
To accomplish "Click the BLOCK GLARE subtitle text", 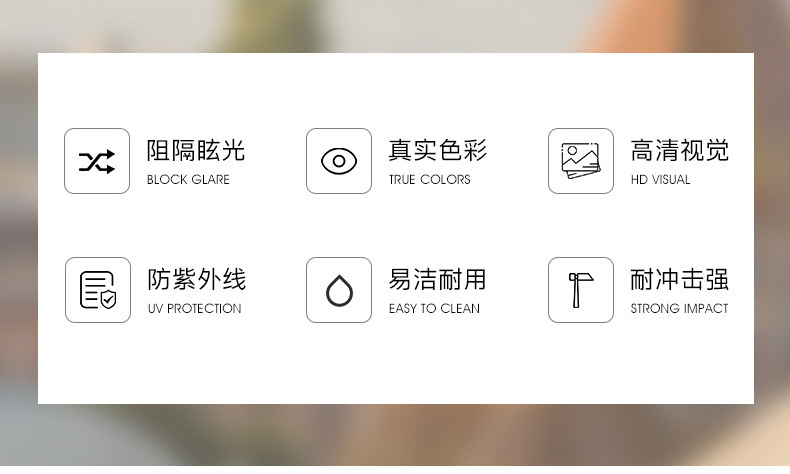I will [188, 180].
